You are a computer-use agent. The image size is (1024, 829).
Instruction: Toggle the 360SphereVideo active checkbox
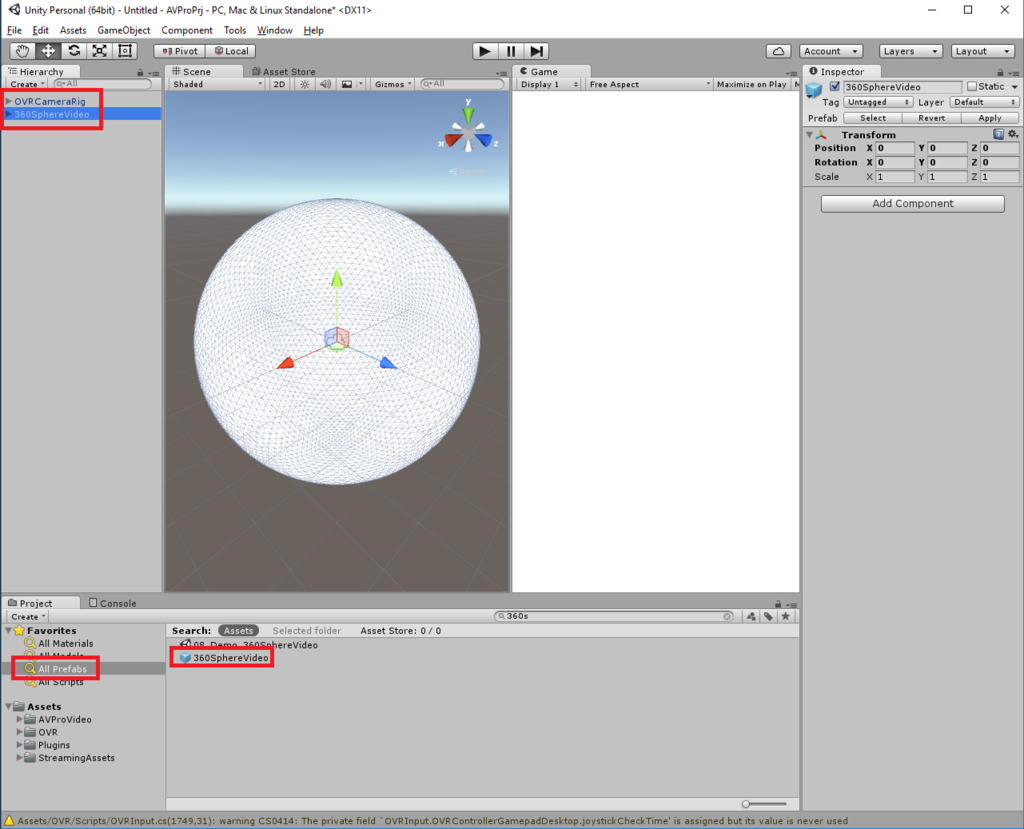tap(835, 86)
